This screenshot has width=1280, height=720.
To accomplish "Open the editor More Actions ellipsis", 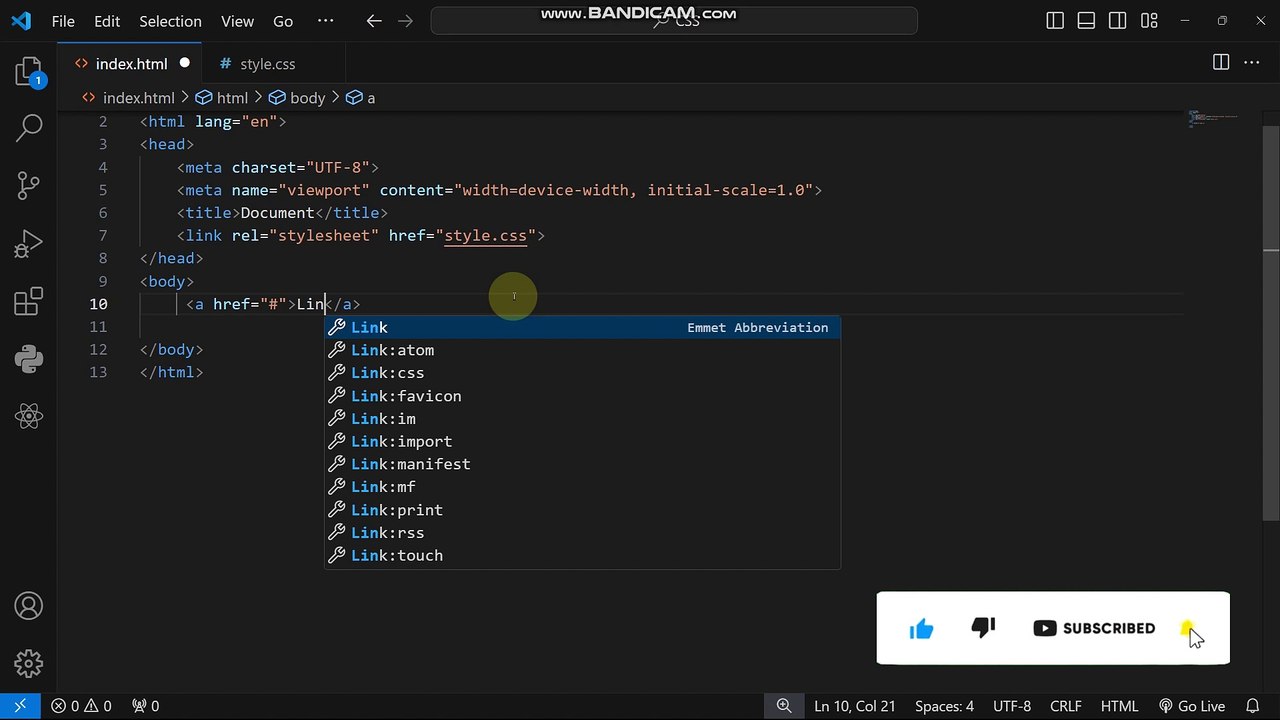I will point(1250,63).
